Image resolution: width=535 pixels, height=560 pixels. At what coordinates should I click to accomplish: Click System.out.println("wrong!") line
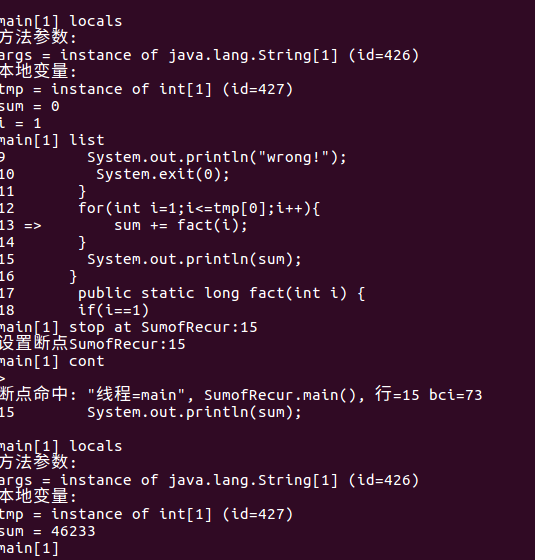(217, 158)
